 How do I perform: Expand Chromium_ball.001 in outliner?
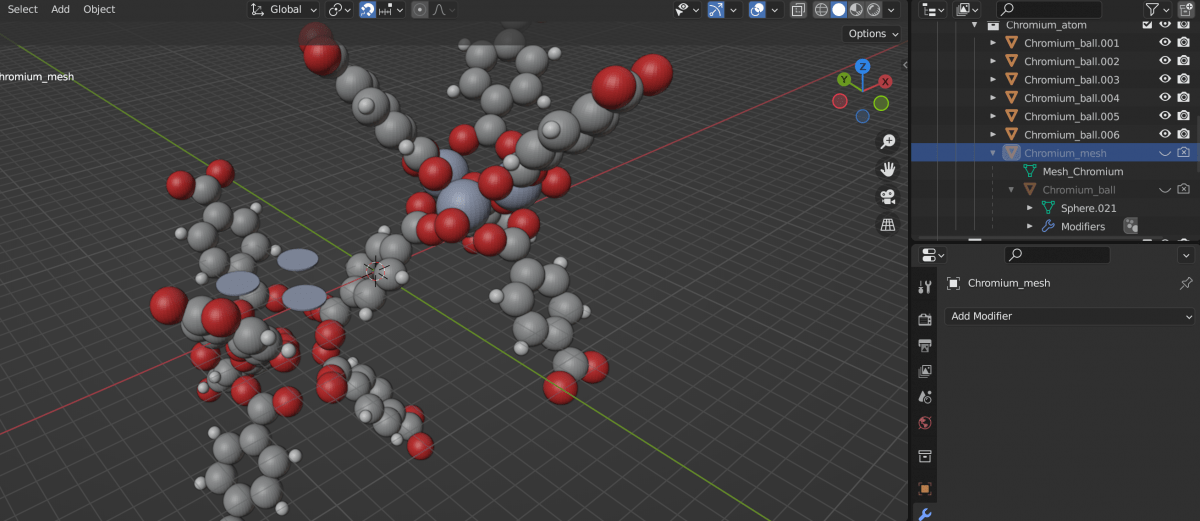(993, 43)
